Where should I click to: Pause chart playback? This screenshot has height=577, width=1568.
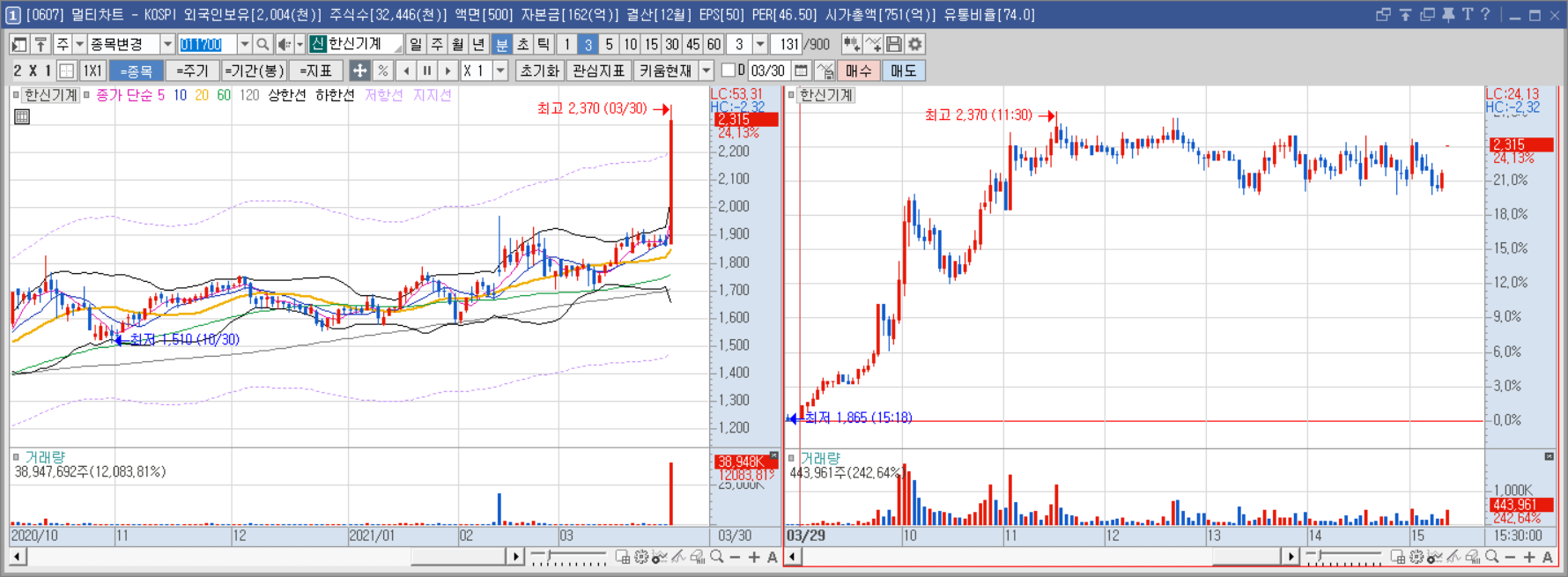(x=427, y=70)
